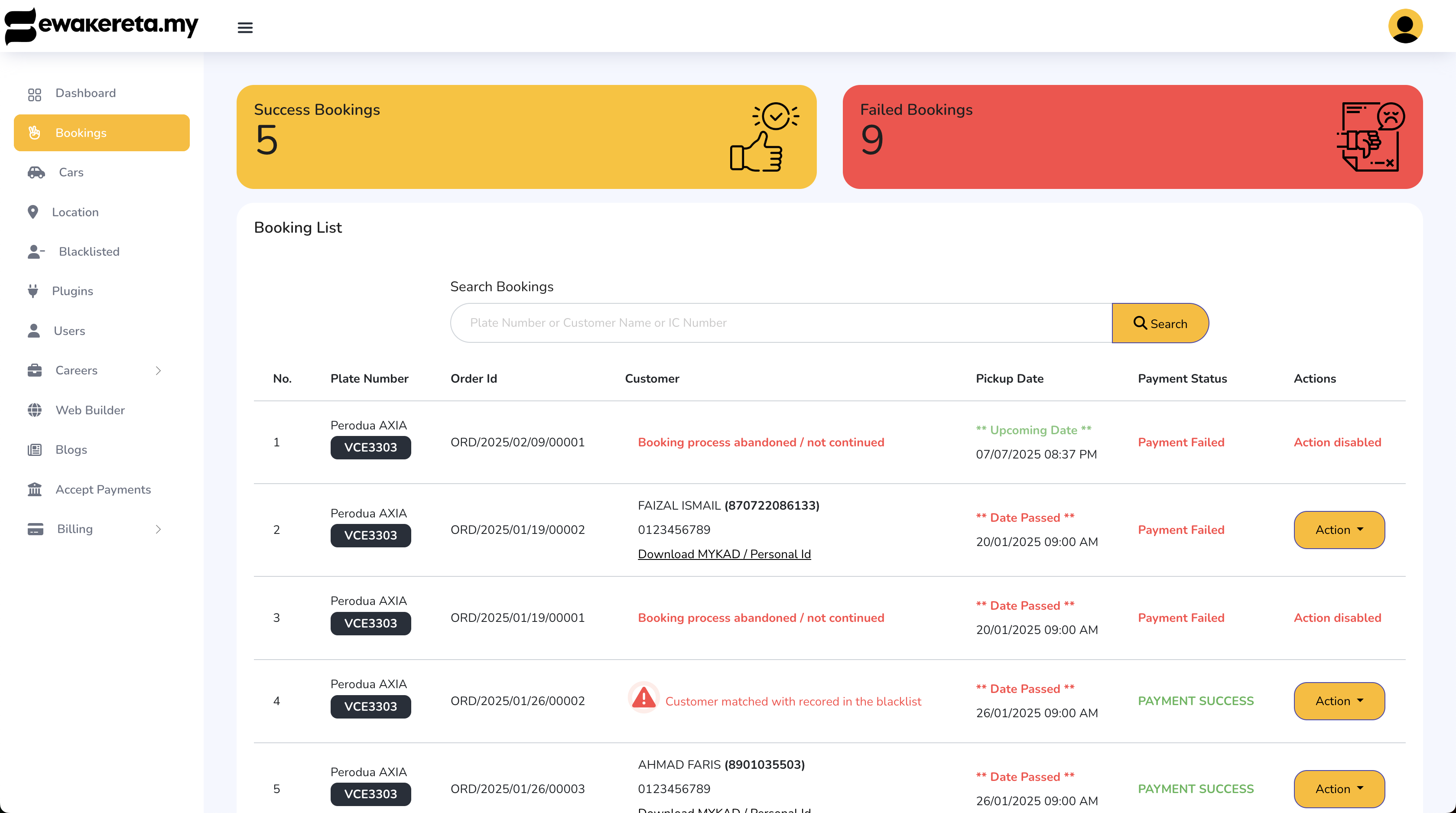Click the Plugins plug icon

click(x=33, y=291)
